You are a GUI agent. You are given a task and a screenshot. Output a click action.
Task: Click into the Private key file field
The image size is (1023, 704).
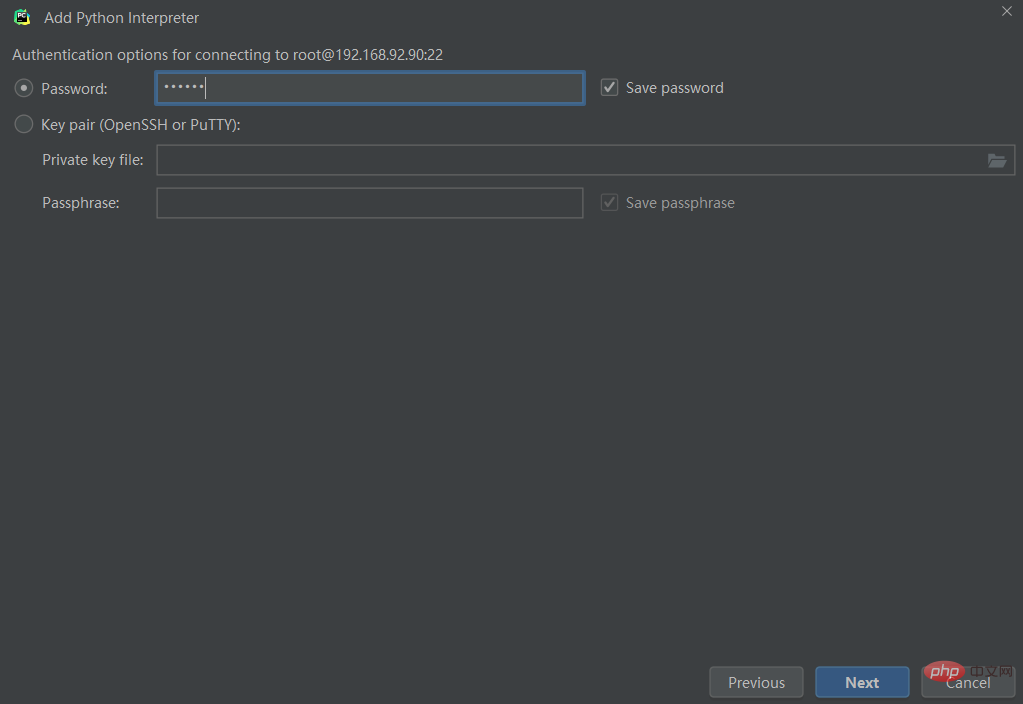click(586, 160)
